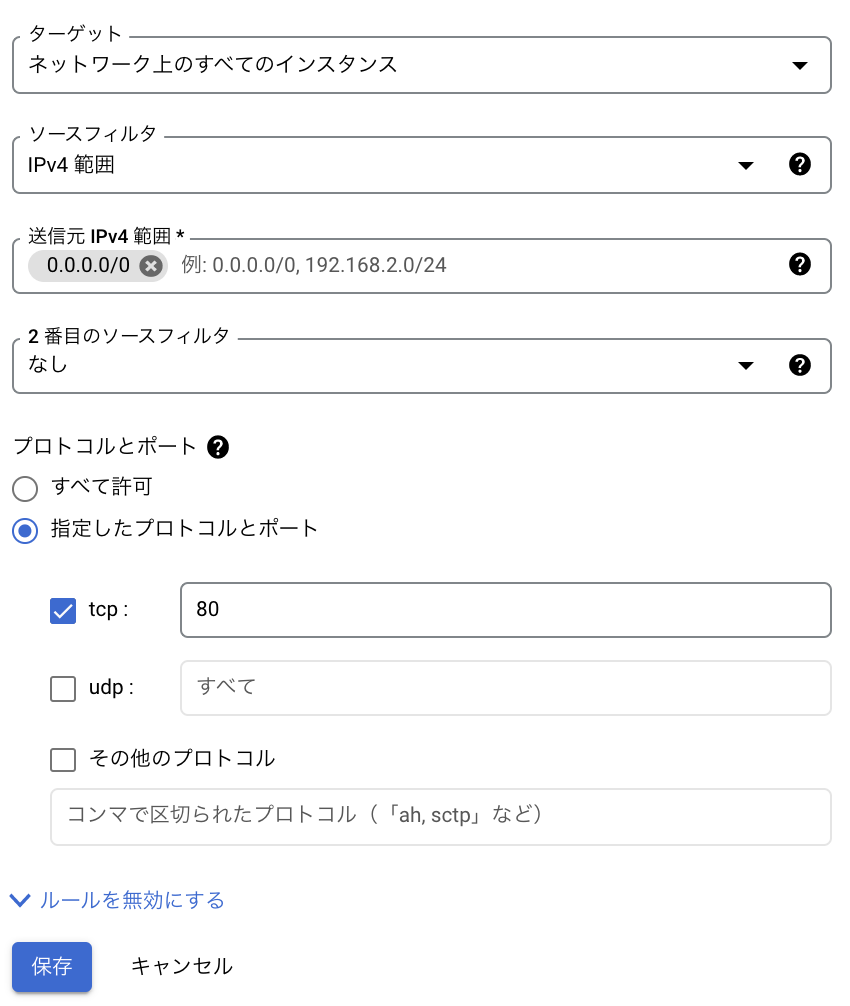Click the comma-separated protocols input field

pyautogui.click(x=440, y=816)
